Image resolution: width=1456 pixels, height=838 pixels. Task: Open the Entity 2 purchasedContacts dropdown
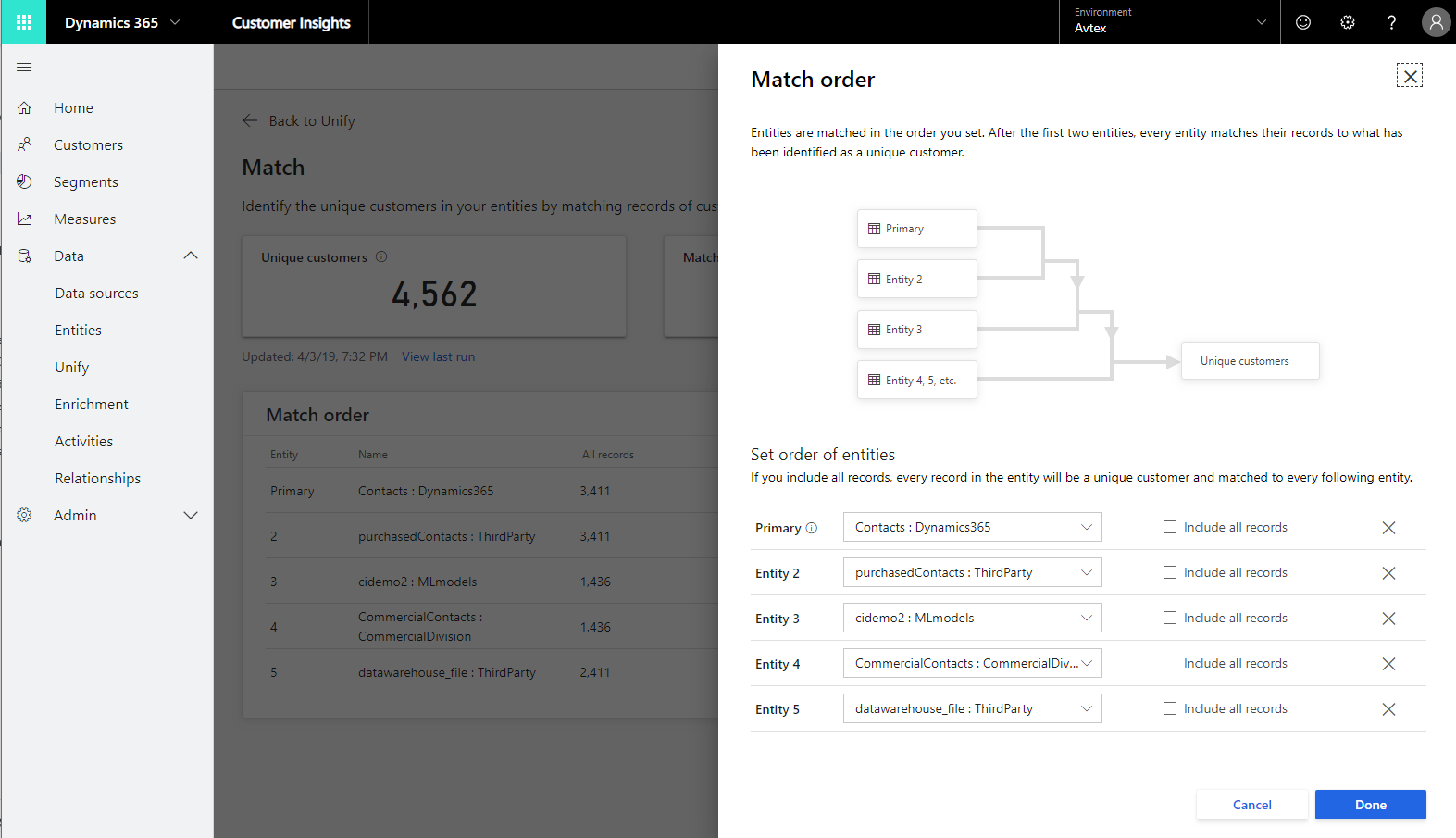(x=972, y=572)
